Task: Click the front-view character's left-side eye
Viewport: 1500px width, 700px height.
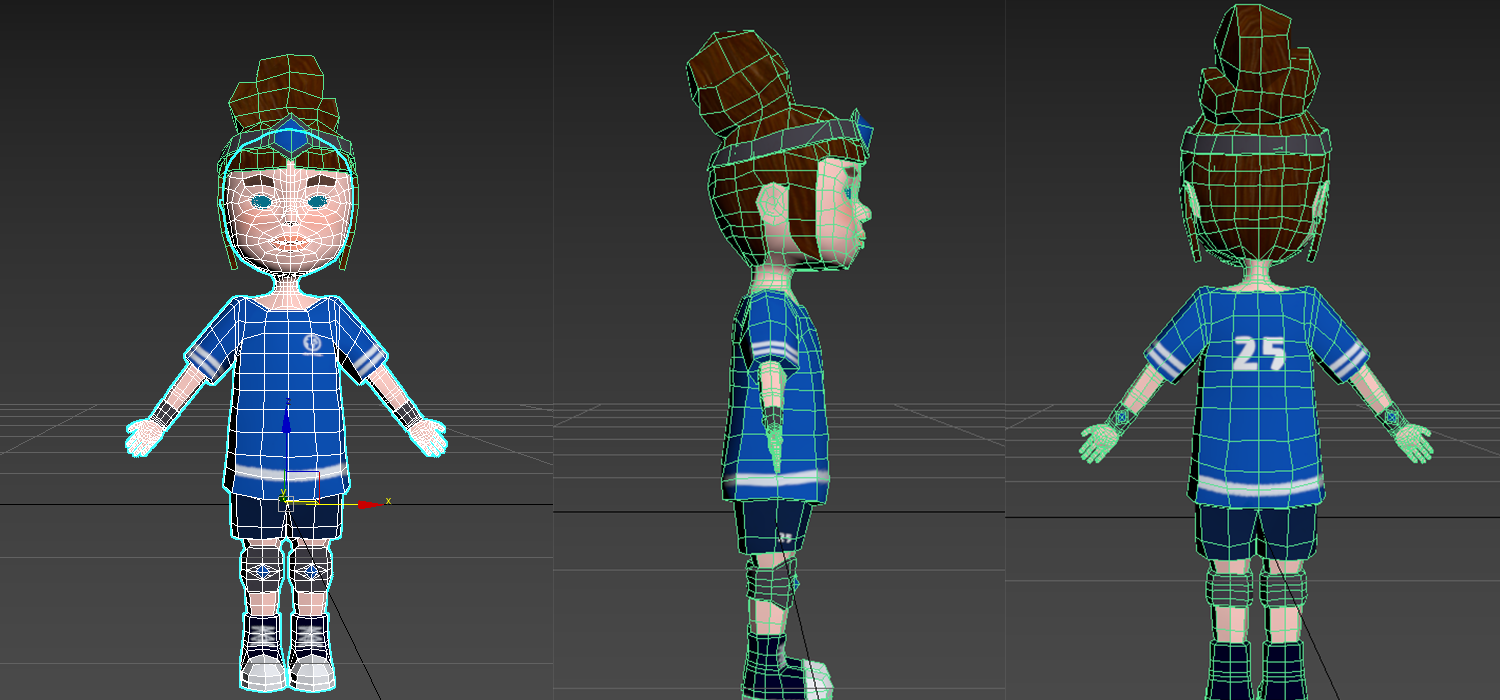Action: tap(262, 201)
